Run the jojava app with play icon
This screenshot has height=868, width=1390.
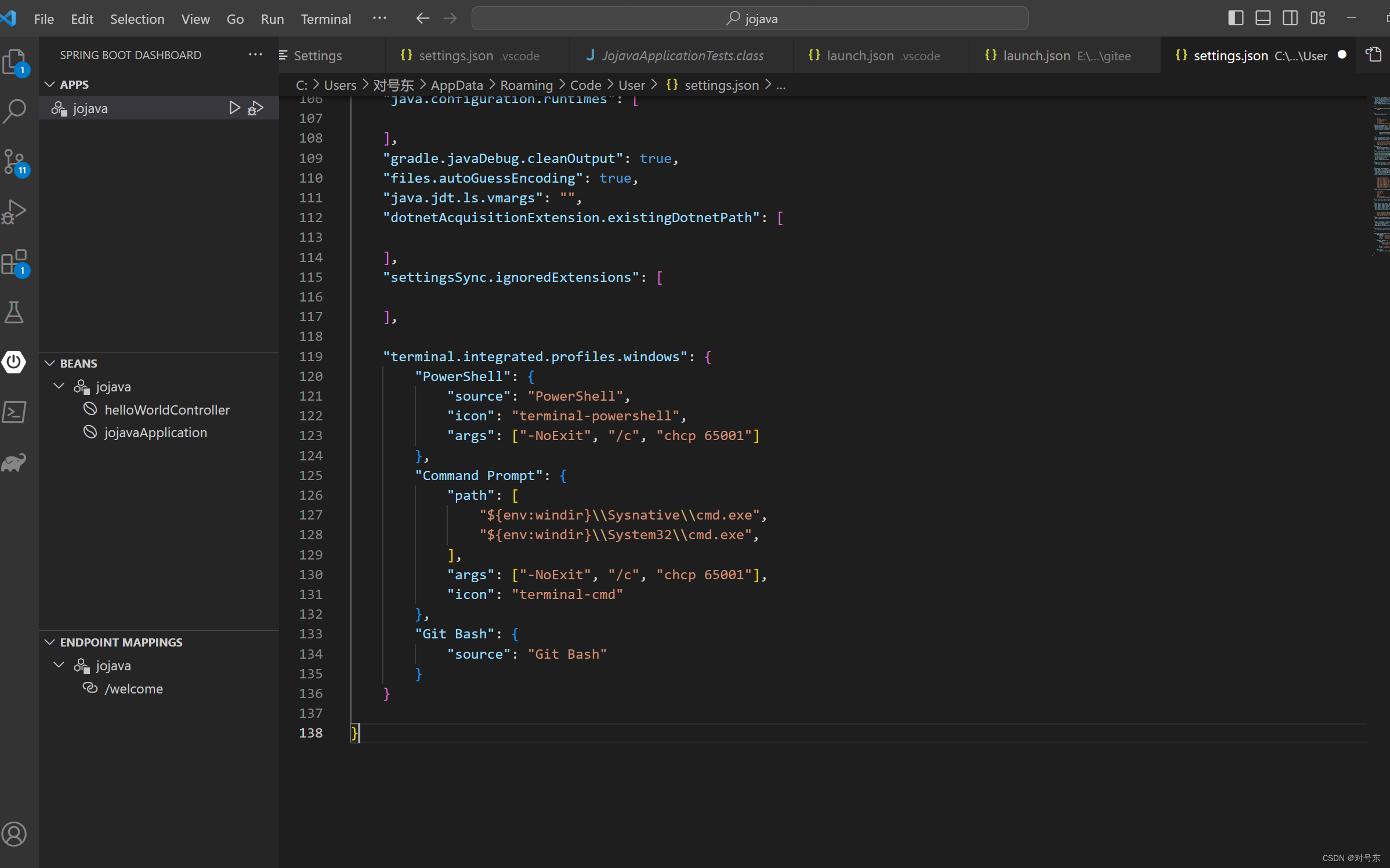click(x=234, y=108)
